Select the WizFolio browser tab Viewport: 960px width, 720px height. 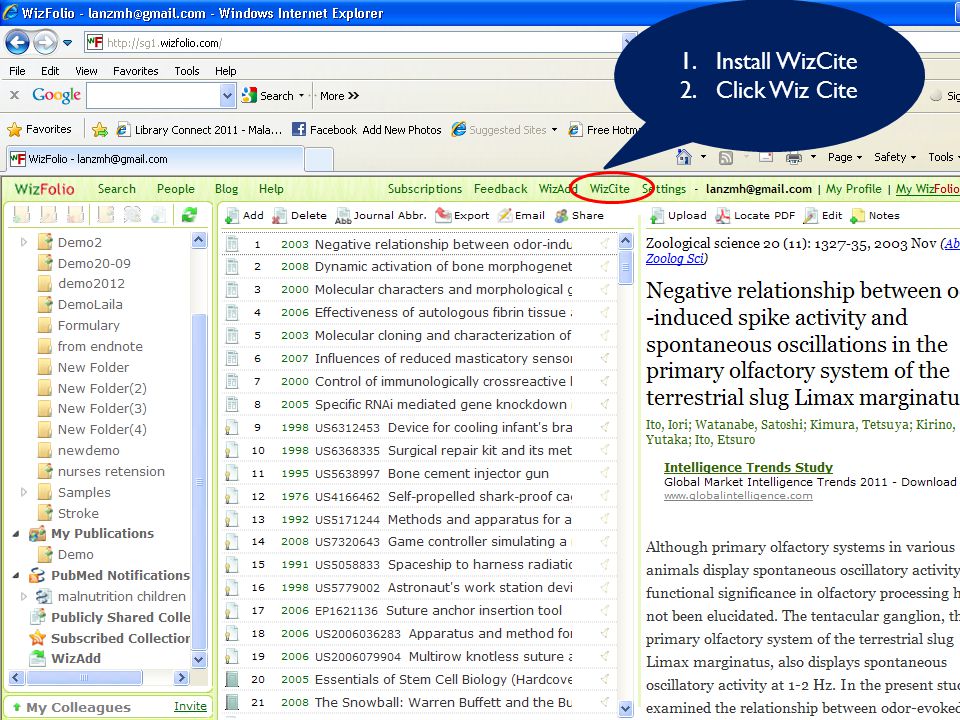pyautogui.click(x=154, y=159)
